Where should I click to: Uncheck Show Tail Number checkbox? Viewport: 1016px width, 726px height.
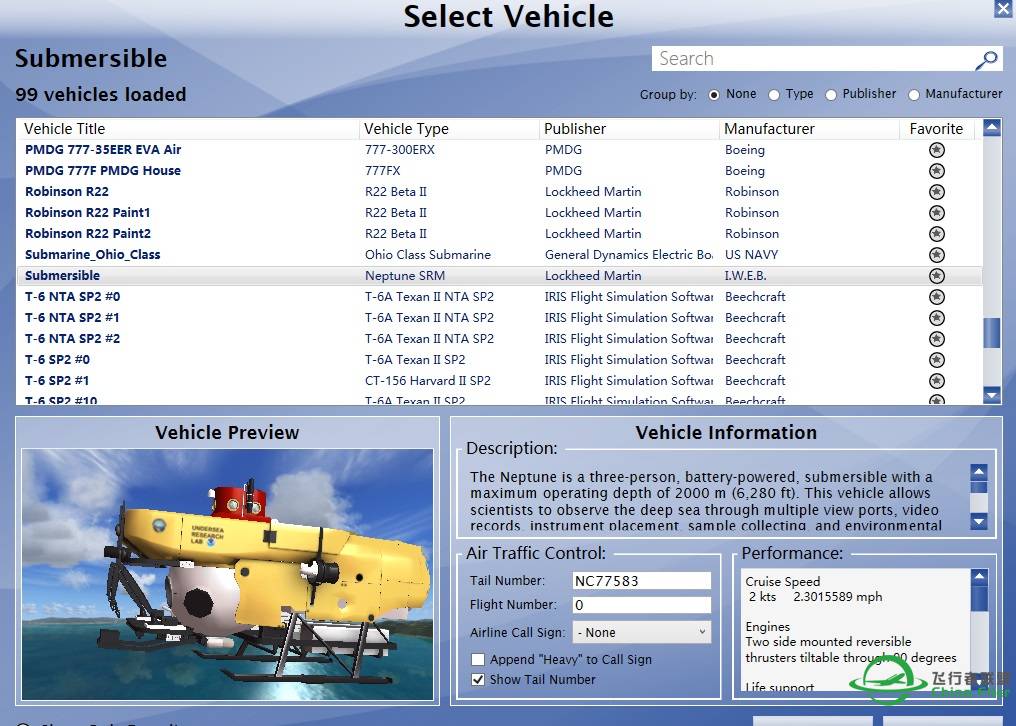click(478, 679)
